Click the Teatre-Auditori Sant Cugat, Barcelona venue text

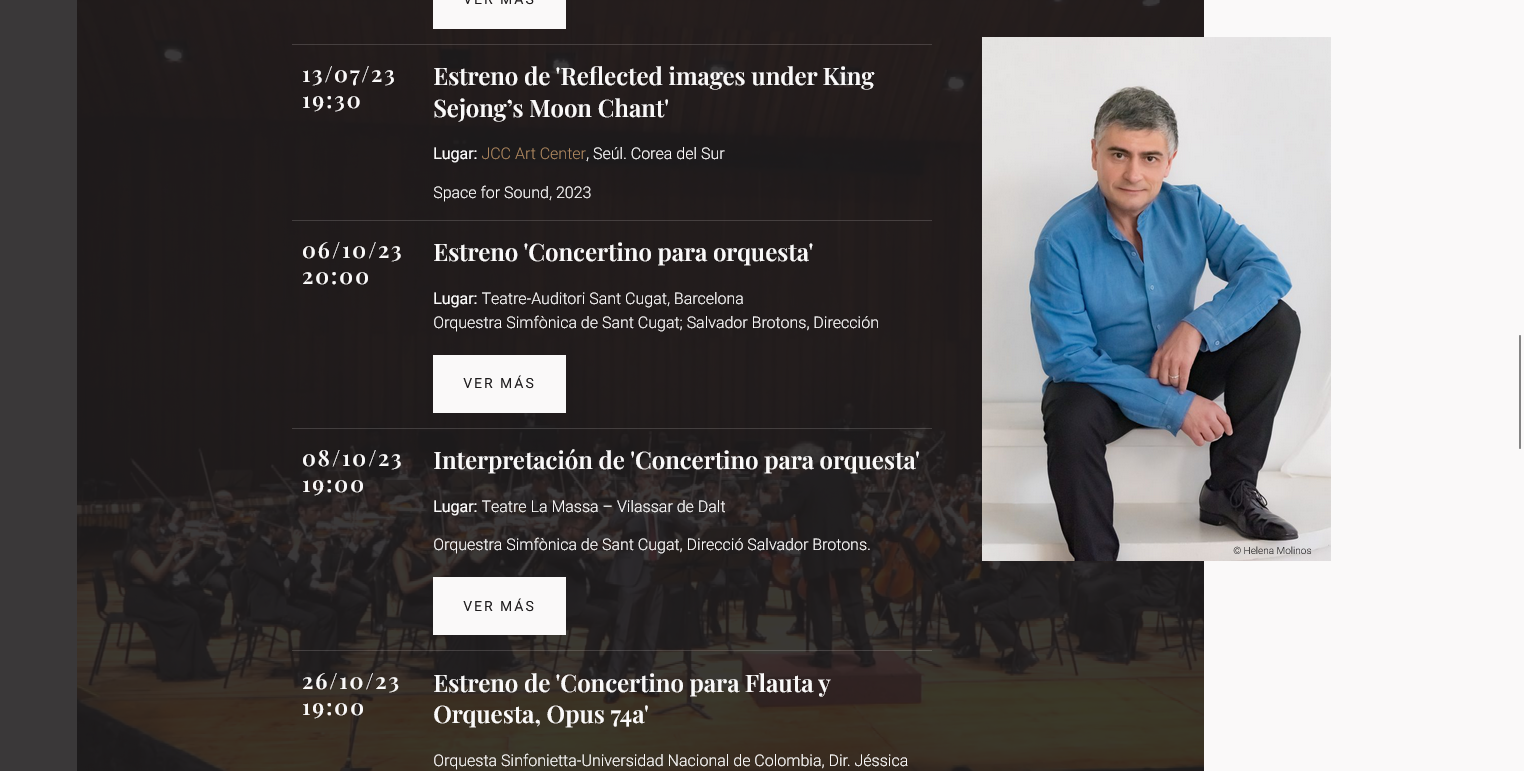[612, 299]
